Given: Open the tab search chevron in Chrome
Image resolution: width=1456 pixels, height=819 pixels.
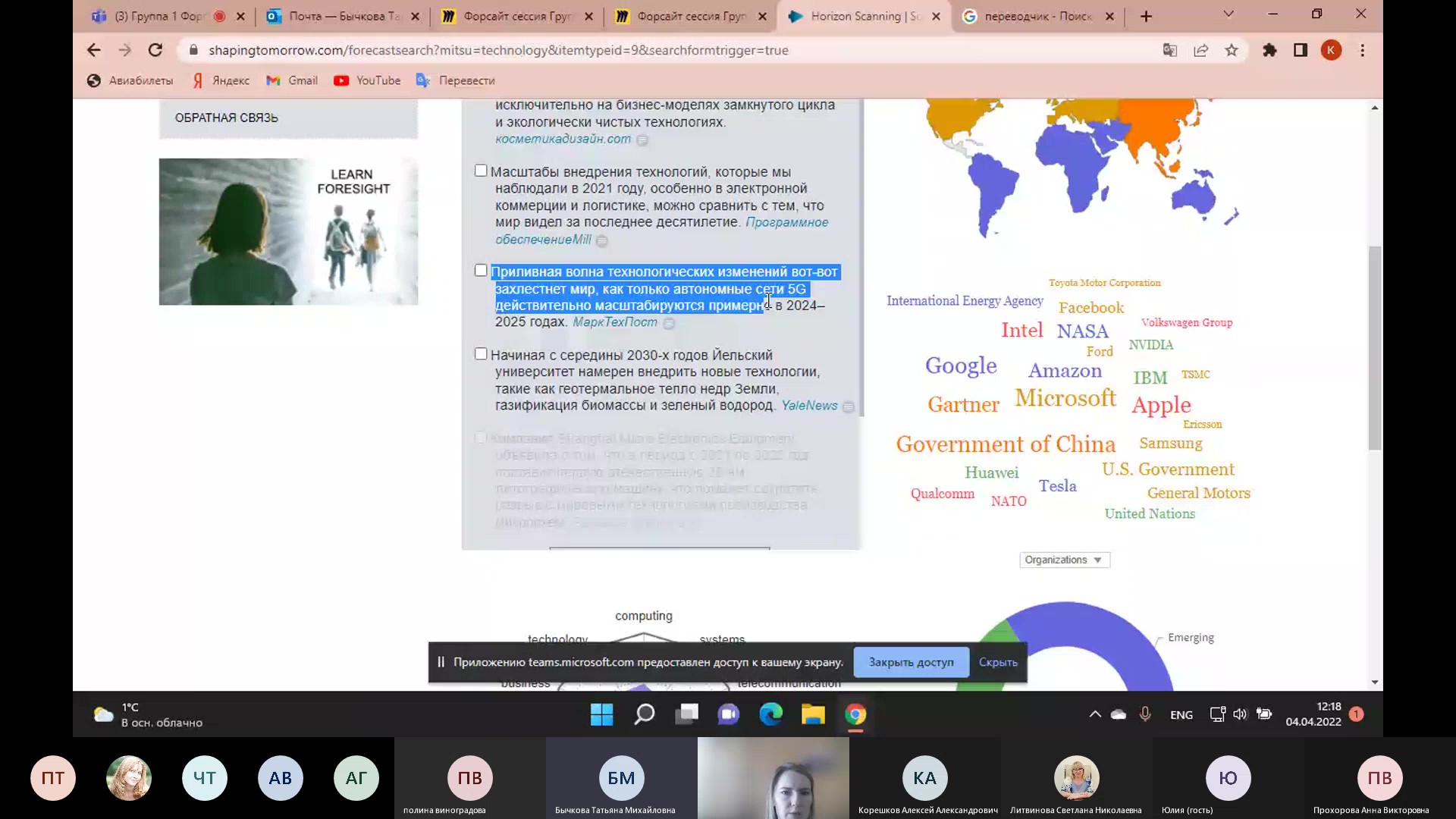Looking at the screenshot, I should pos(1228,14).
